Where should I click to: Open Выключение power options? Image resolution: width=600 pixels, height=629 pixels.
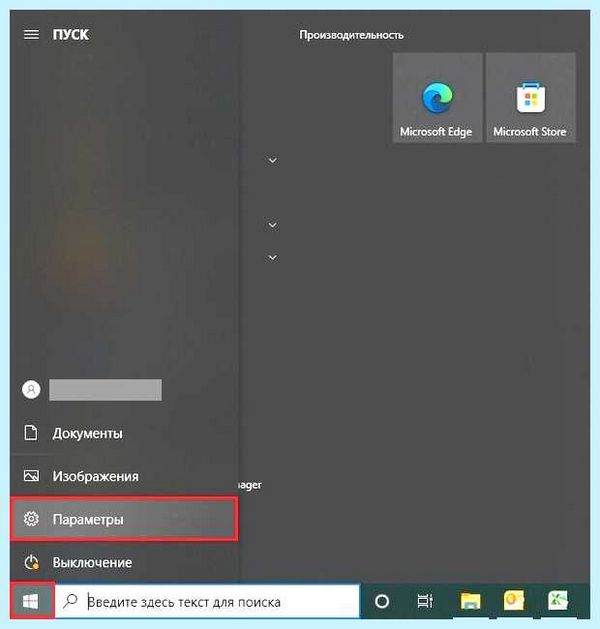point(122,562)
